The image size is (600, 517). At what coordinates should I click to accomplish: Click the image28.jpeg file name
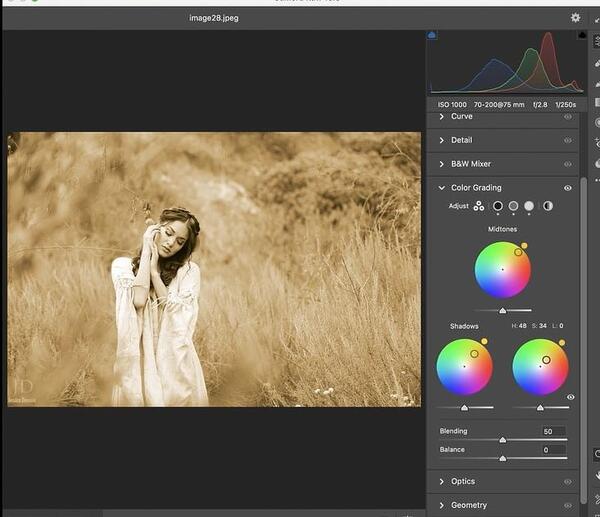tap(214, 18)
